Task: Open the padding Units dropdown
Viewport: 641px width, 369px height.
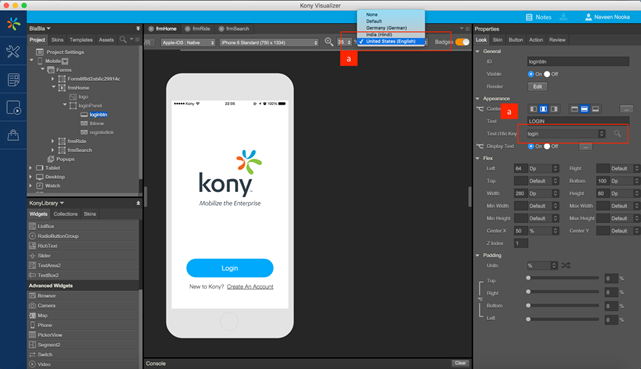Action: [542, 266]
